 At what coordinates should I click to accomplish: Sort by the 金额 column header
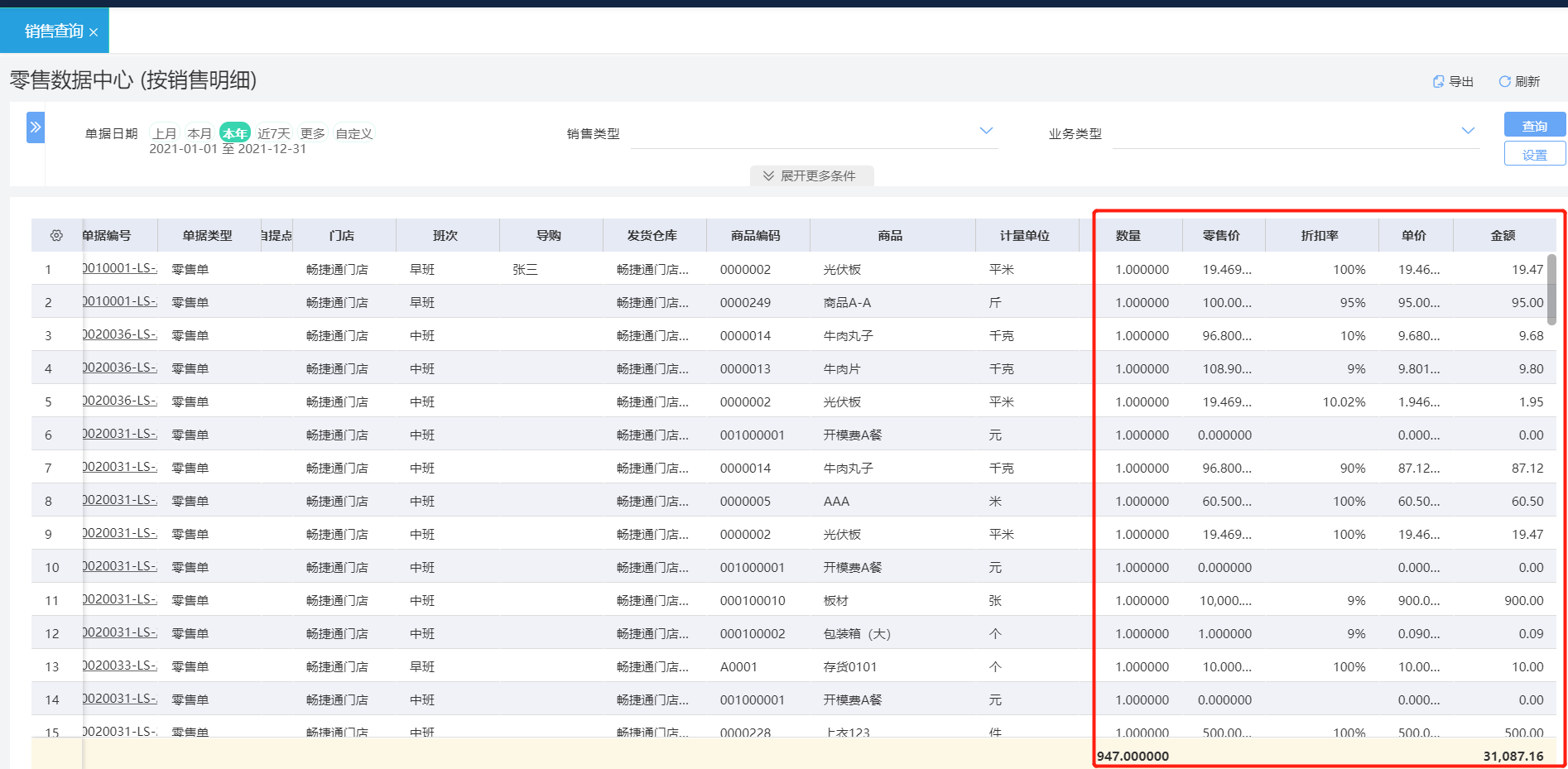(1503, 235)
